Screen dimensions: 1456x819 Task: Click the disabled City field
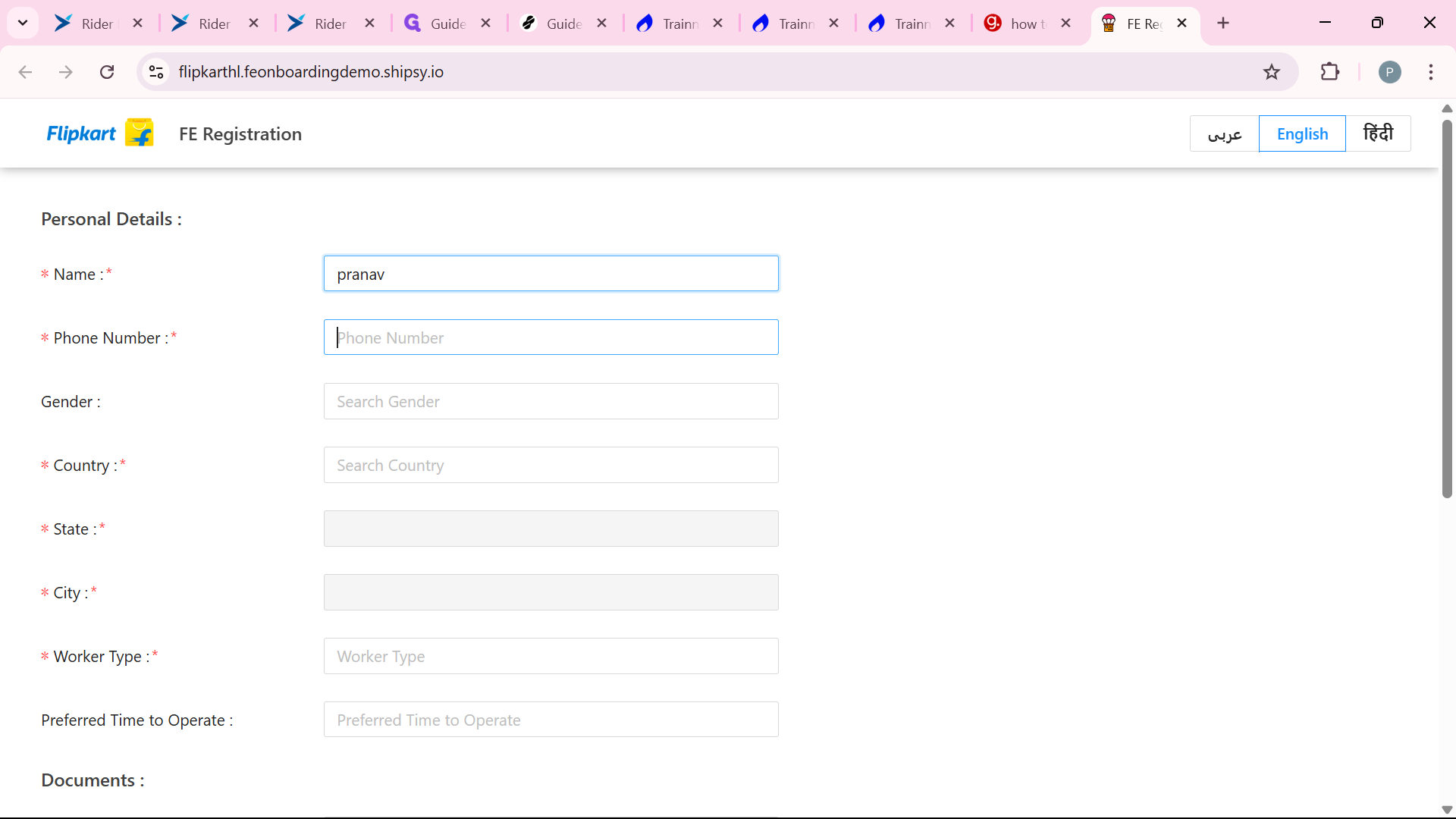tap(551, 592)
